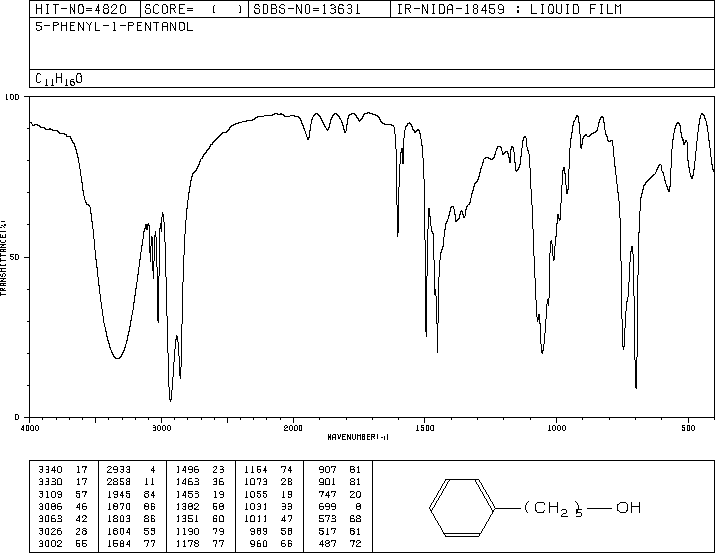Image resolution: width=715 pixels, height=553 pixels.
Task: Select peak table entry 3340
Action: click(x=50, y=469)
